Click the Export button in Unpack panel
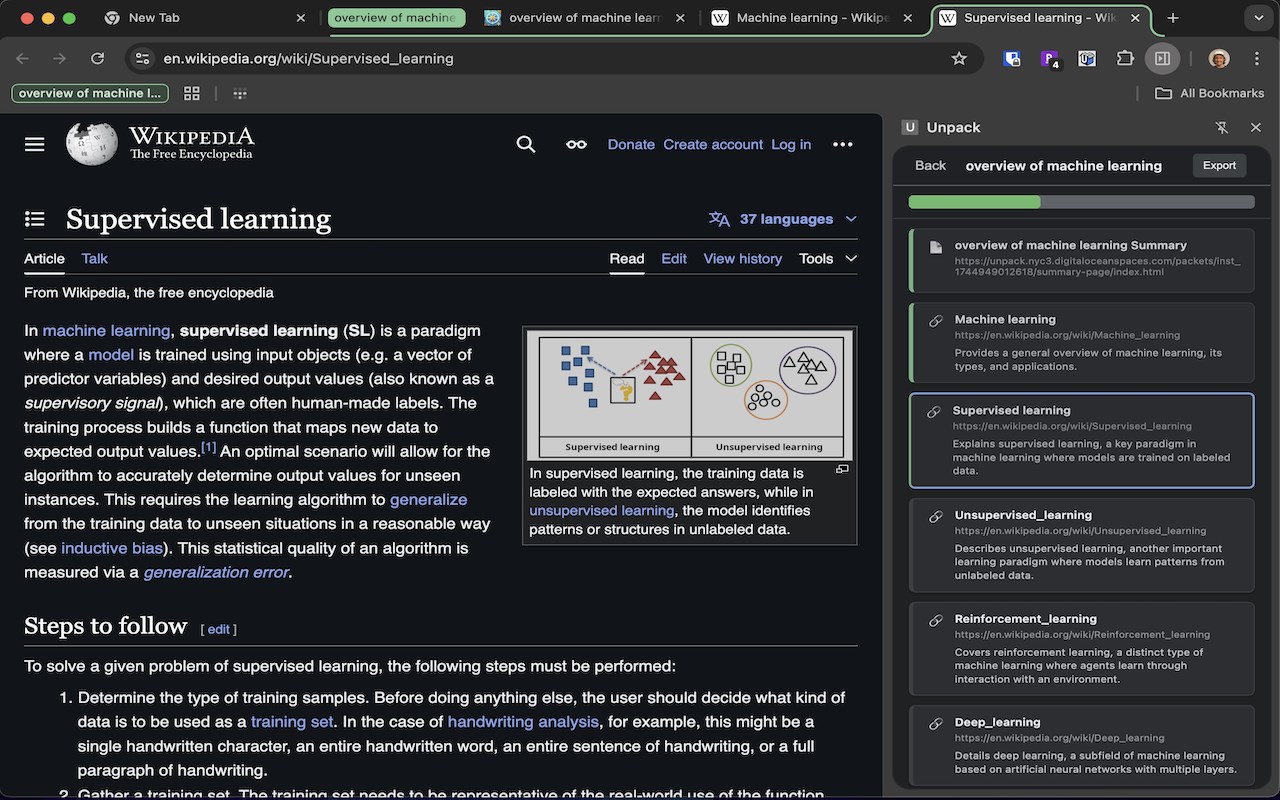Image resolution: width=1280 pixels, height=800 pixels. (1219, 165)
